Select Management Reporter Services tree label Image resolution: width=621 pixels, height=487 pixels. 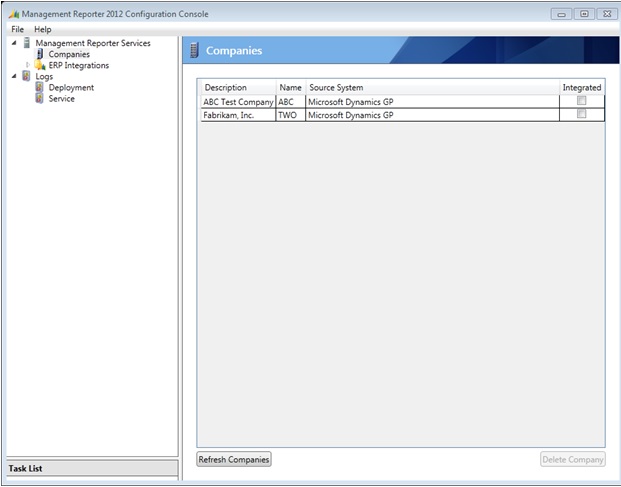click(x=93, y=43)
